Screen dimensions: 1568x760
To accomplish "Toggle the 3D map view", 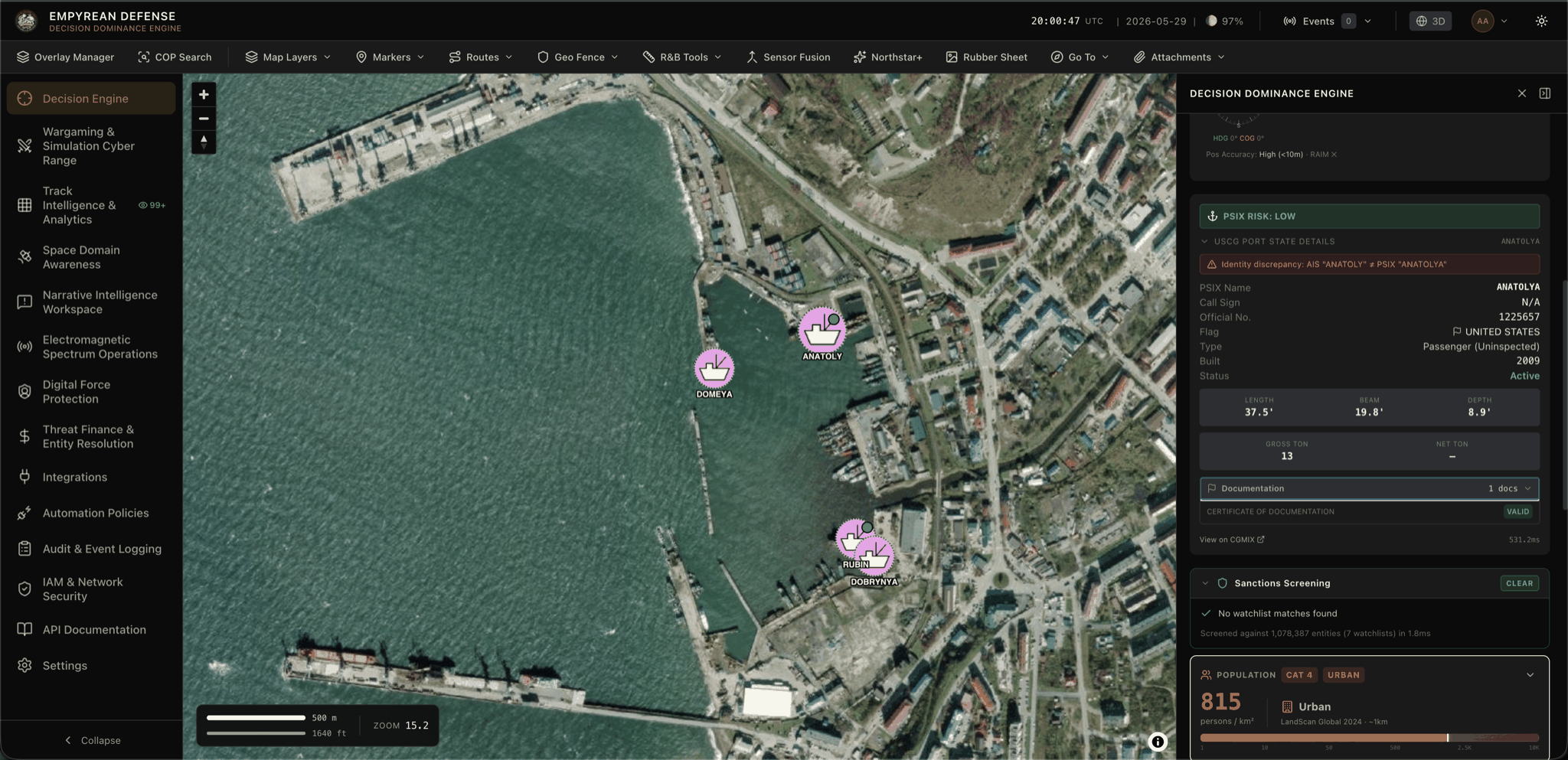I will pos(1430,21).
